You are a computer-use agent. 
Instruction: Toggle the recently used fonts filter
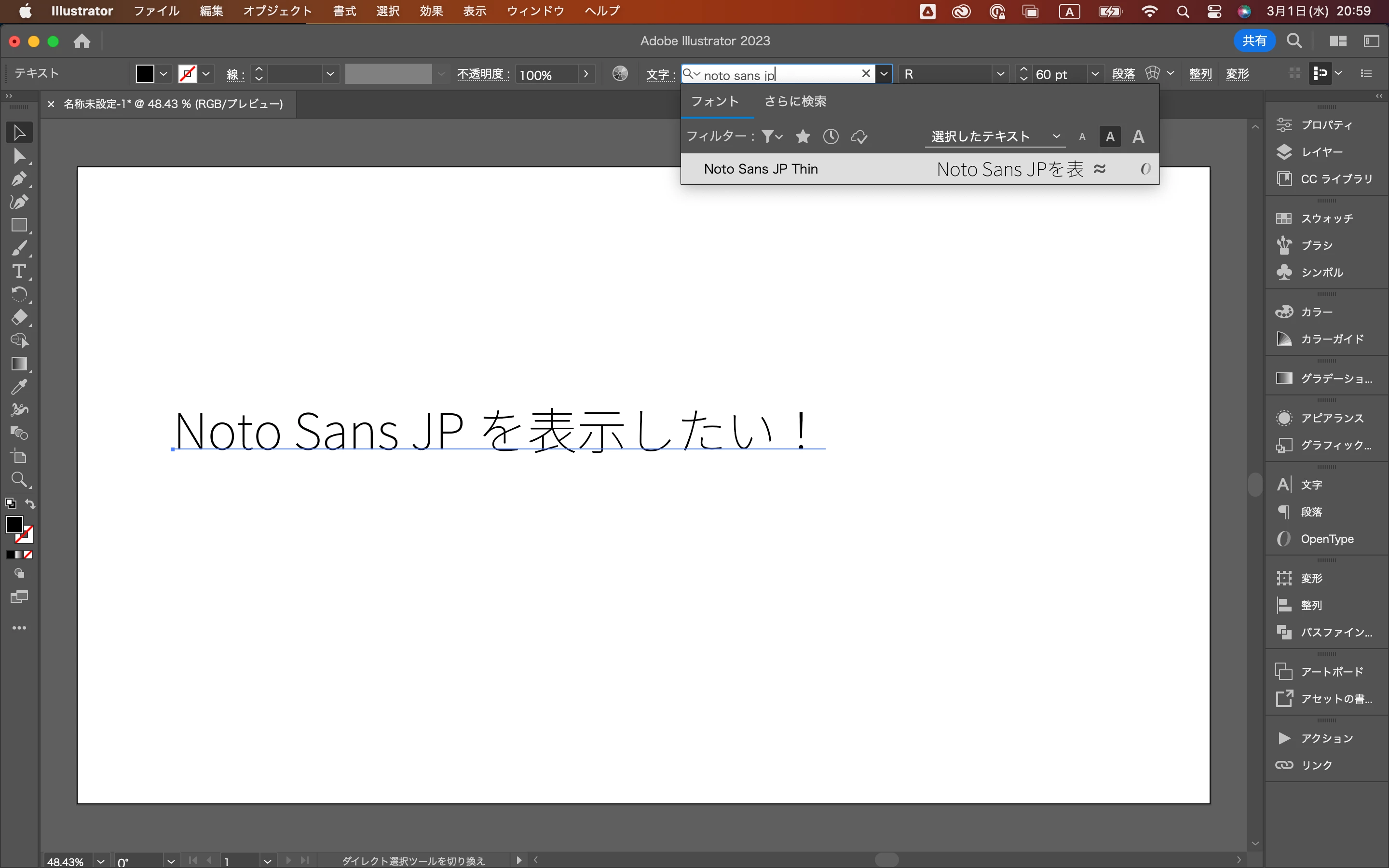point(831,136)
